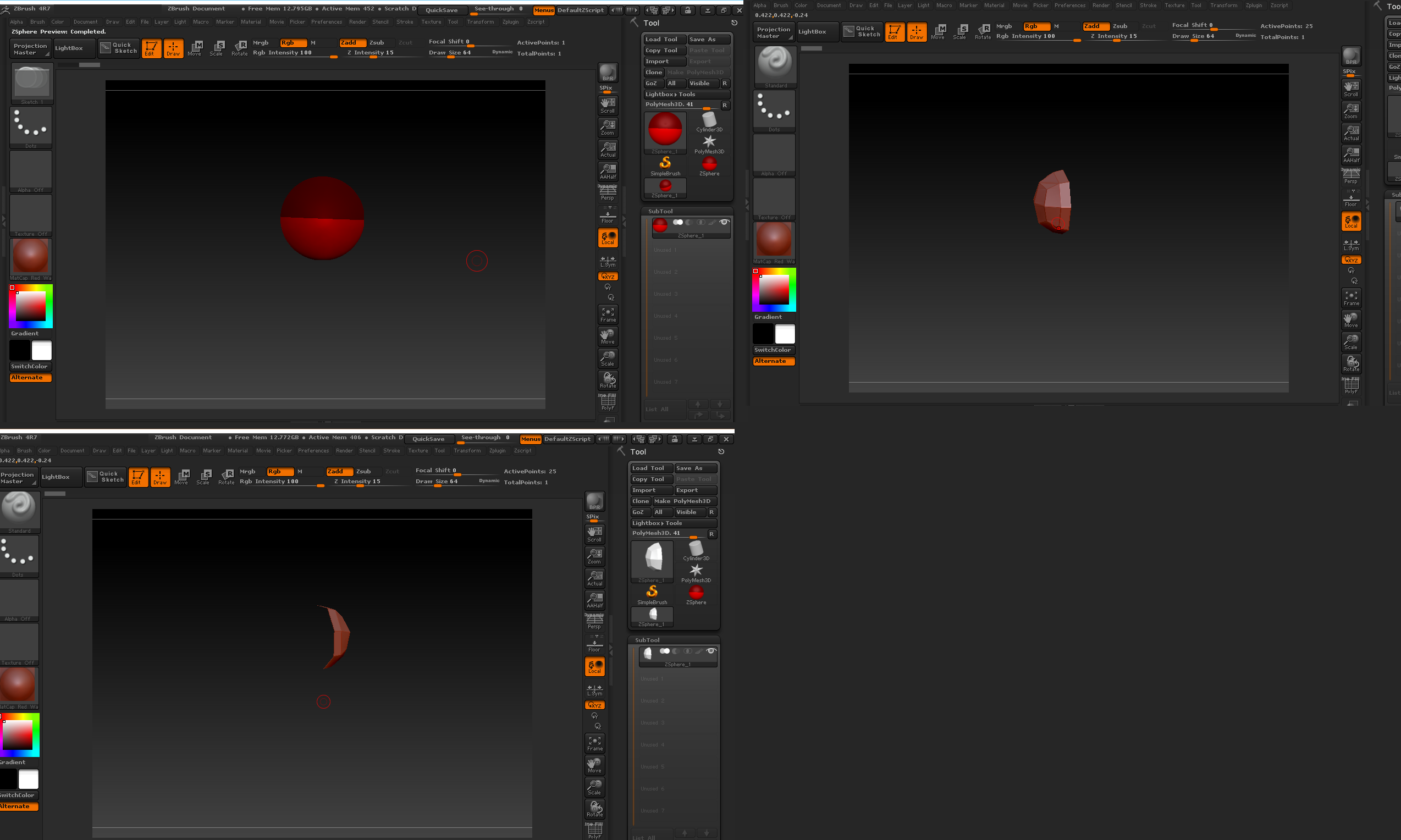Screen dimensions: 1401x840
Task: Collapse SubTool section in top-left window
Action: pos(660,211)
